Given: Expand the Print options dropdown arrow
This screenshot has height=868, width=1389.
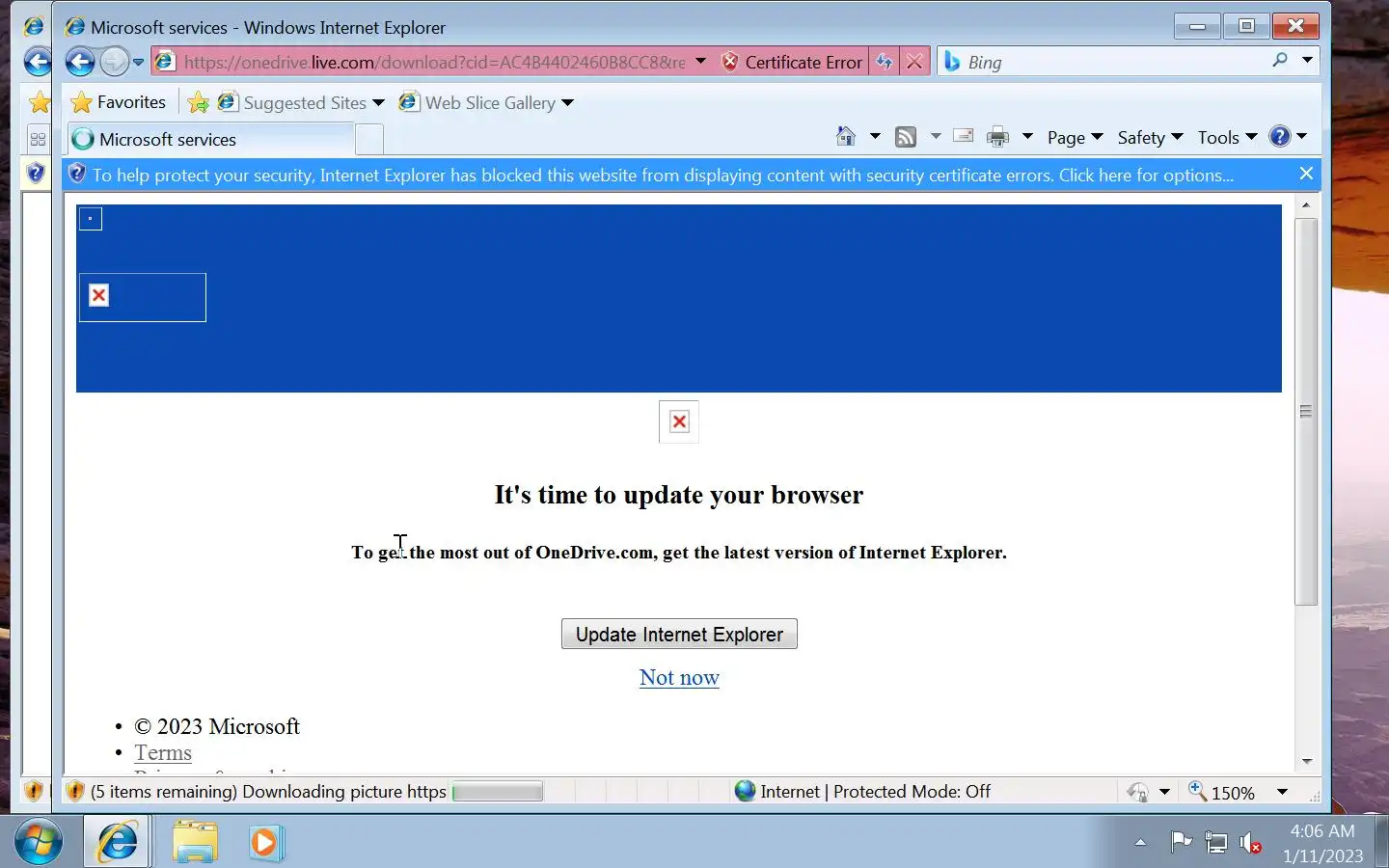Looking at the screenshot, I should pyautogui.click(x=1027, y=137).
